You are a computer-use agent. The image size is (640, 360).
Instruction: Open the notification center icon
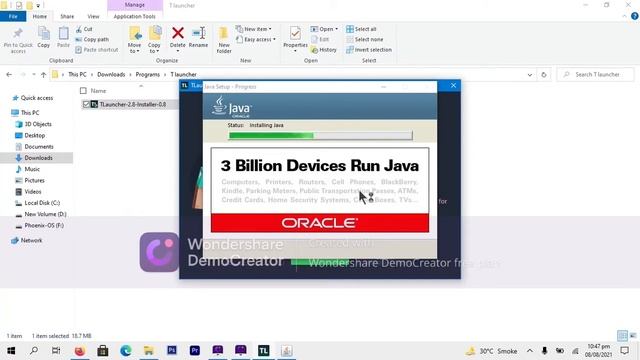(624, 351)
